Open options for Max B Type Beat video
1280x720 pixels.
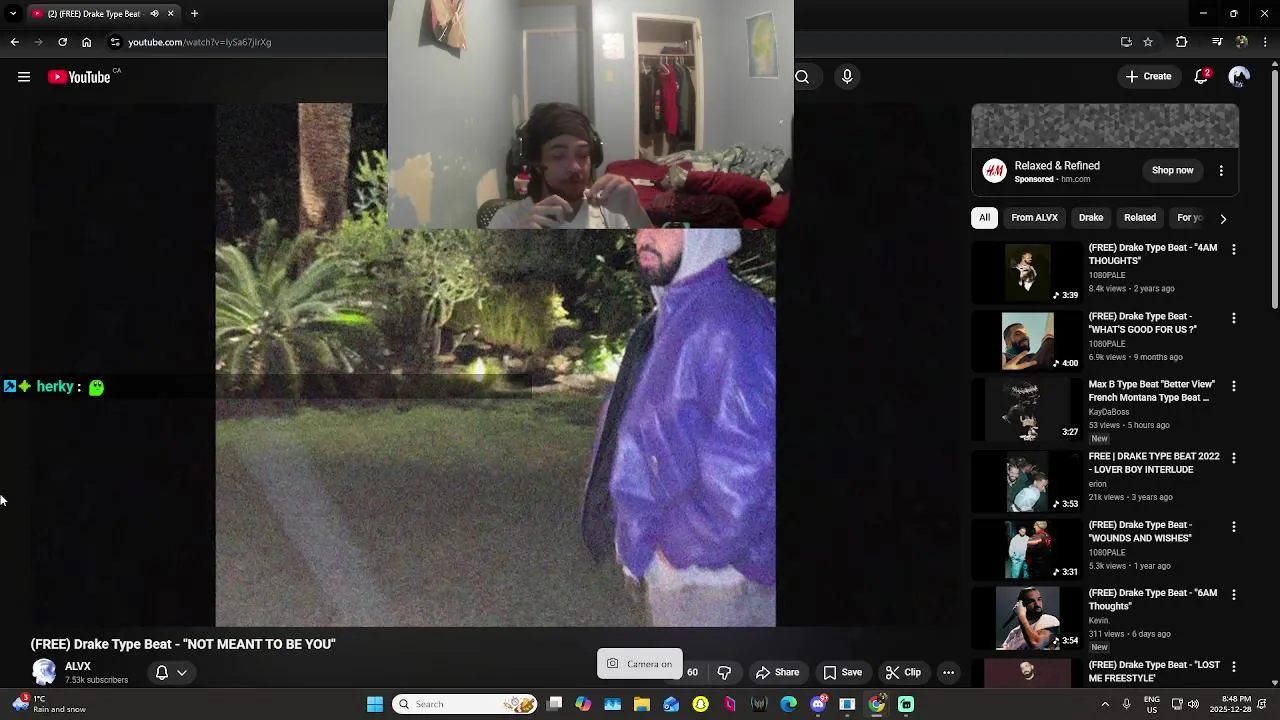coord(1233,386)
